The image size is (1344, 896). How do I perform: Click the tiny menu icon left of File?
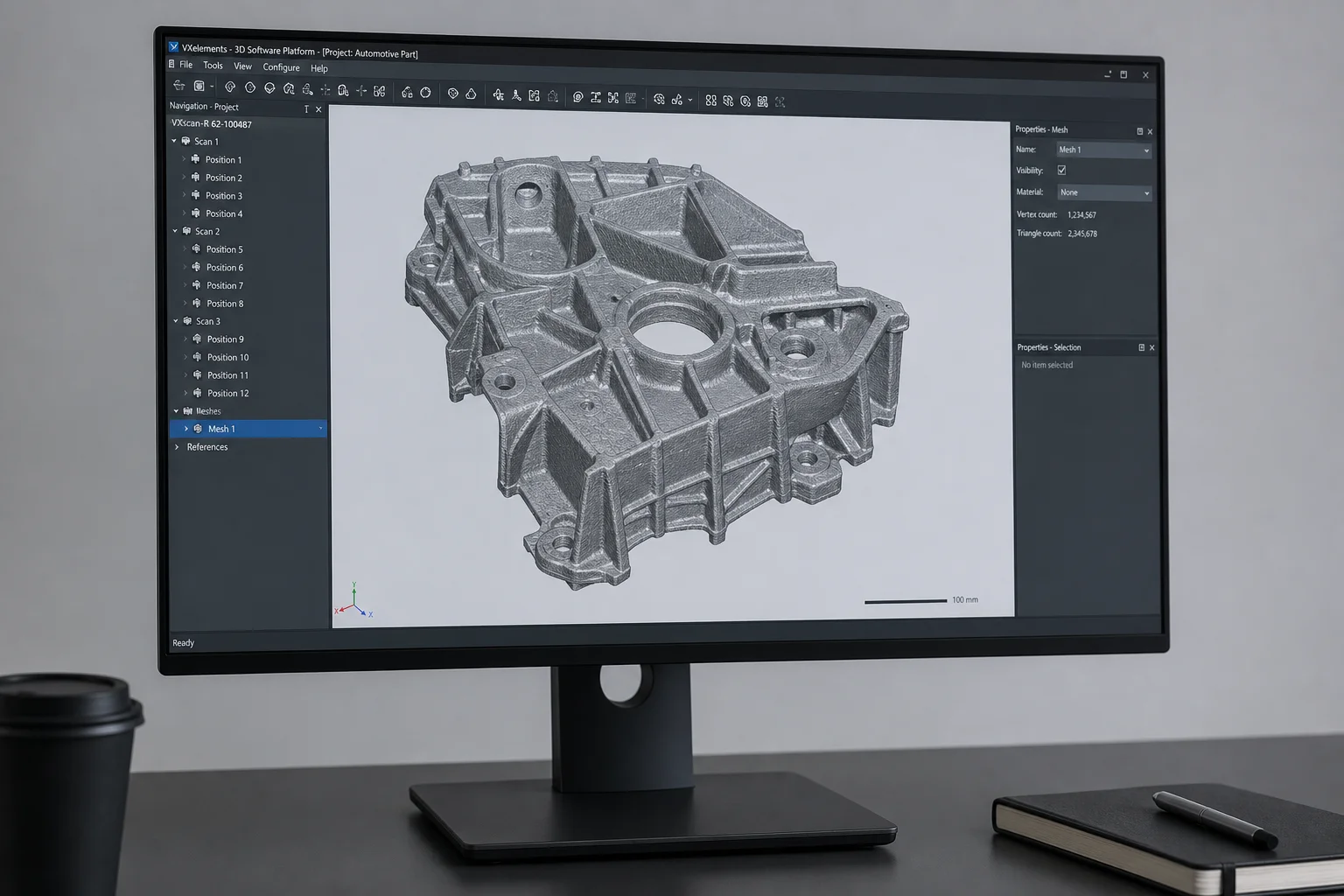[x=171, y=65]
